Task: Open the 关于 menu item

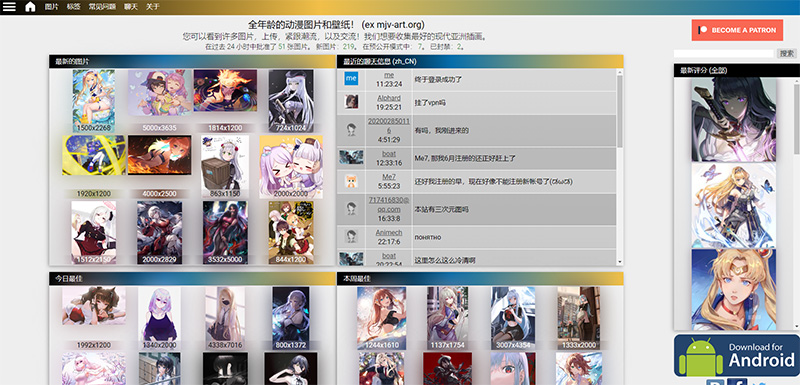Action: [x=153, y=7]
